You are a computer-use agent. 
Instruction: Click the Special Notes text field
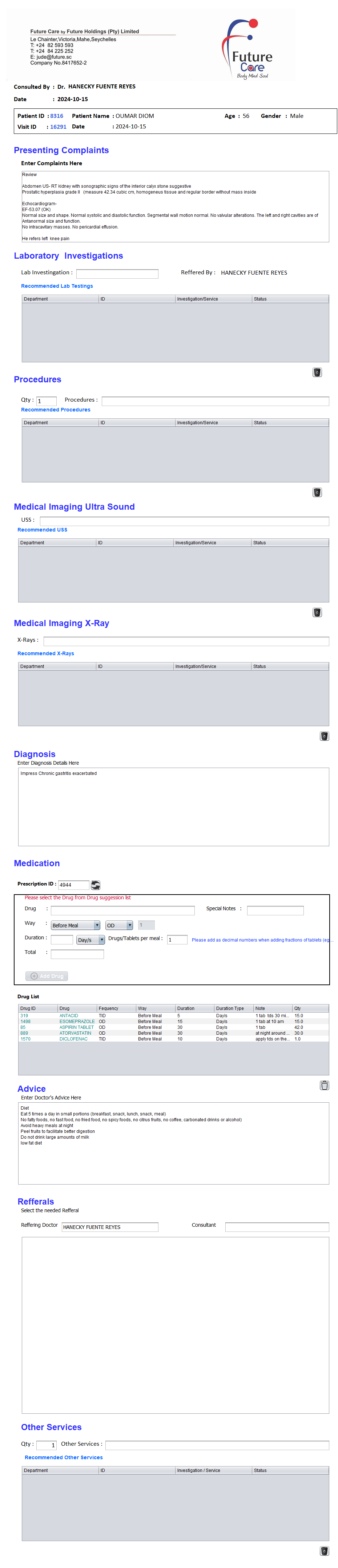pyautogui.click(x=275, y=910)
